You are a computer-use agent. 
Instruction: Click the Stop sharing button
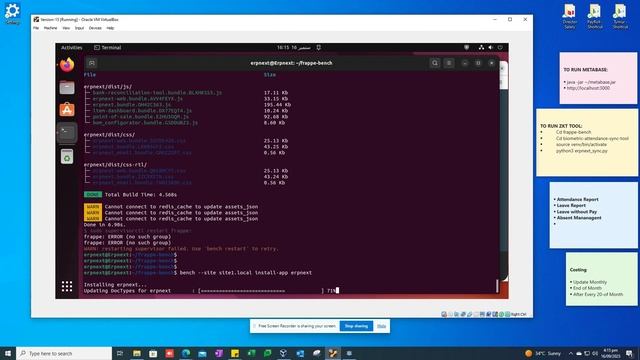pyautogui.click(x=356, y=326)
